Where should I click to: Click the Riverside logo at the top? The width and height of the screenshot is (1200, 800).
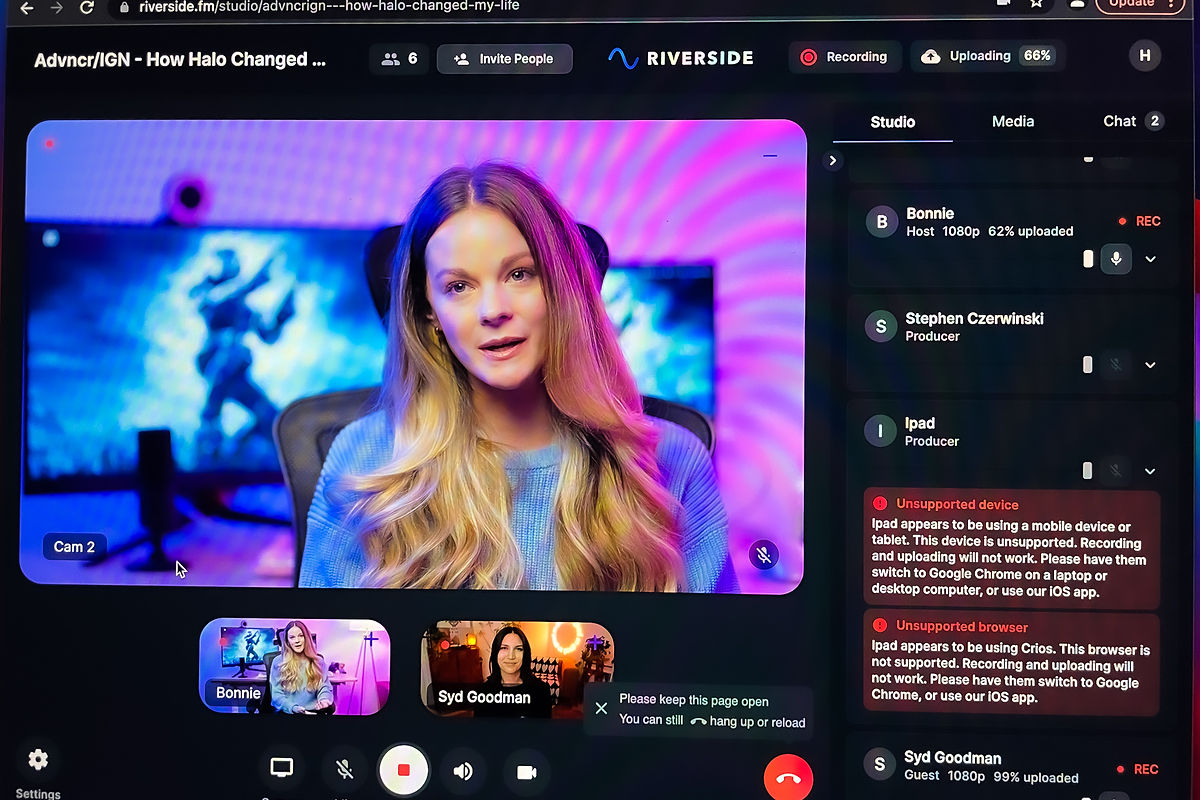(680, 57)
